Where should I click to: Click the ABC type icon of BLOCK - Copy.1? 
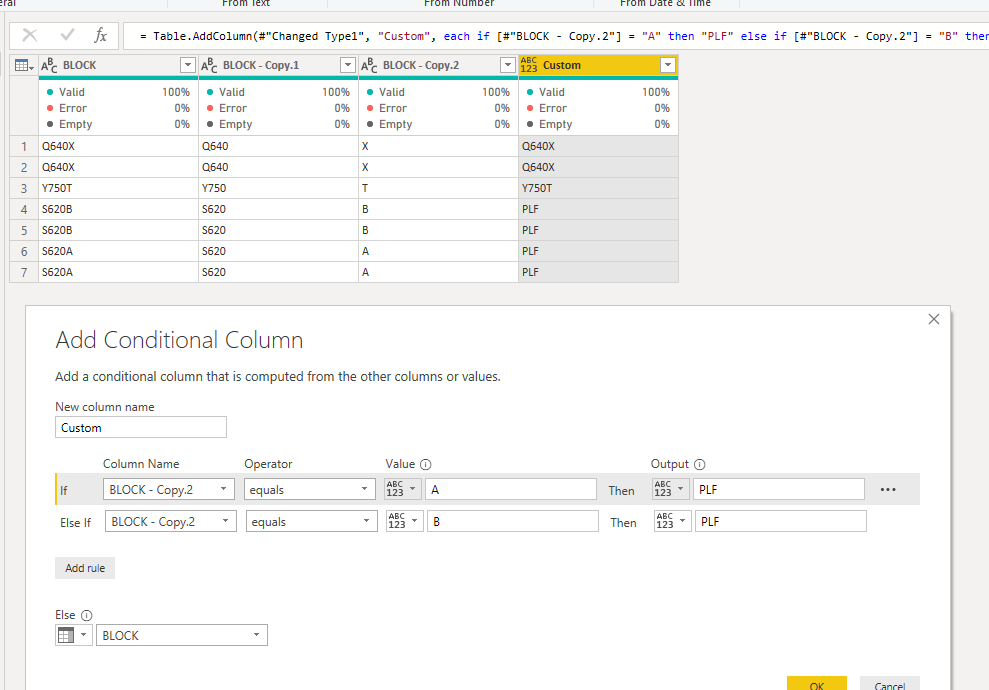pyautogui.click(x=209, y=65)
